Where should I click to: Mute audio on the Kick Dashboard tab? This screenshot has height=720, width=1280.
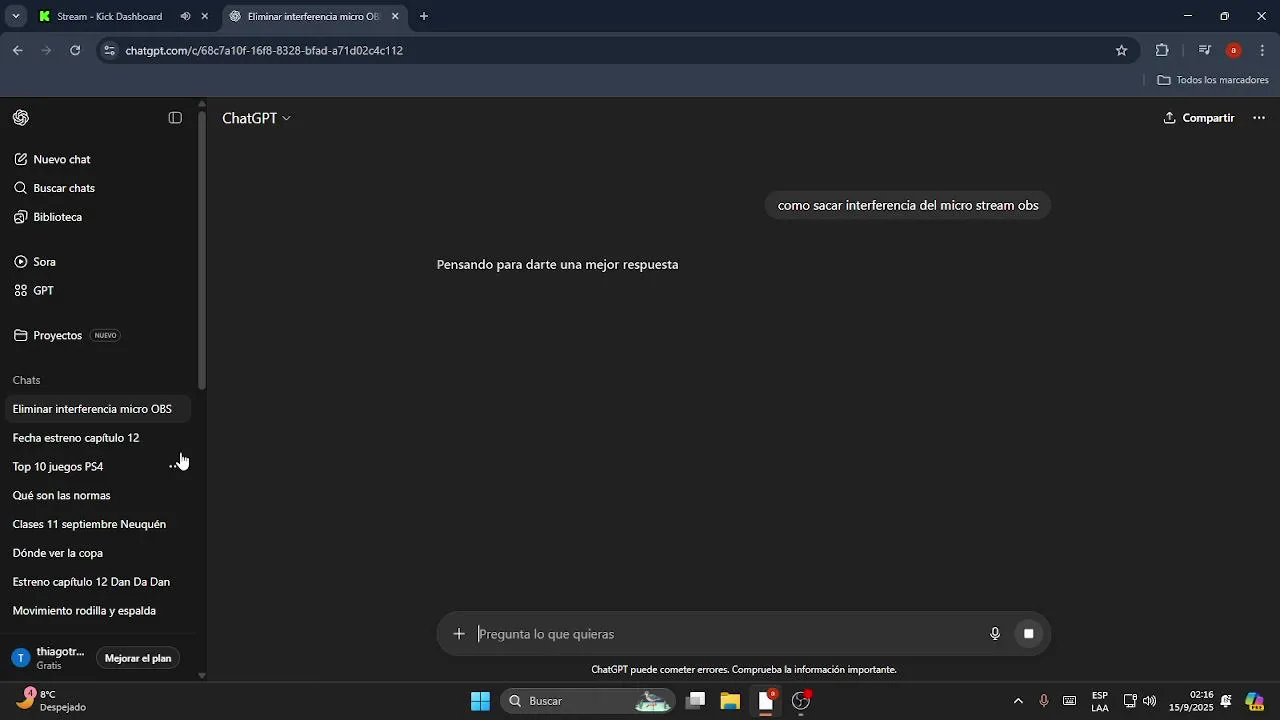click(185, 17)
